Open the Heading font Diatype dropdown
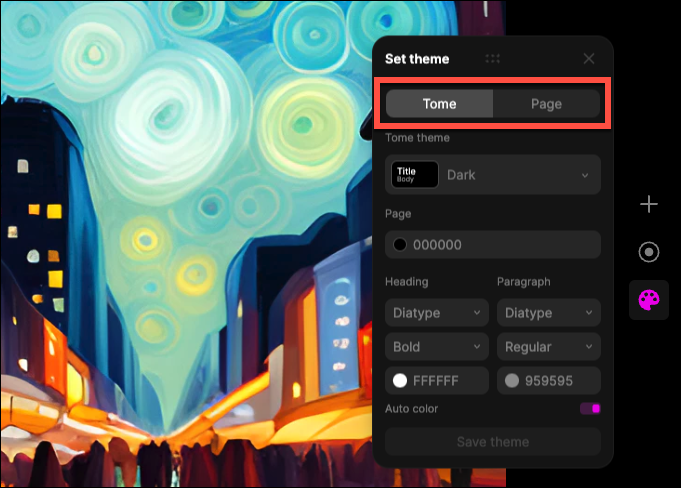The height and width of the screenshot is (488, 681). pyautogui.click(x=437, y=313)
